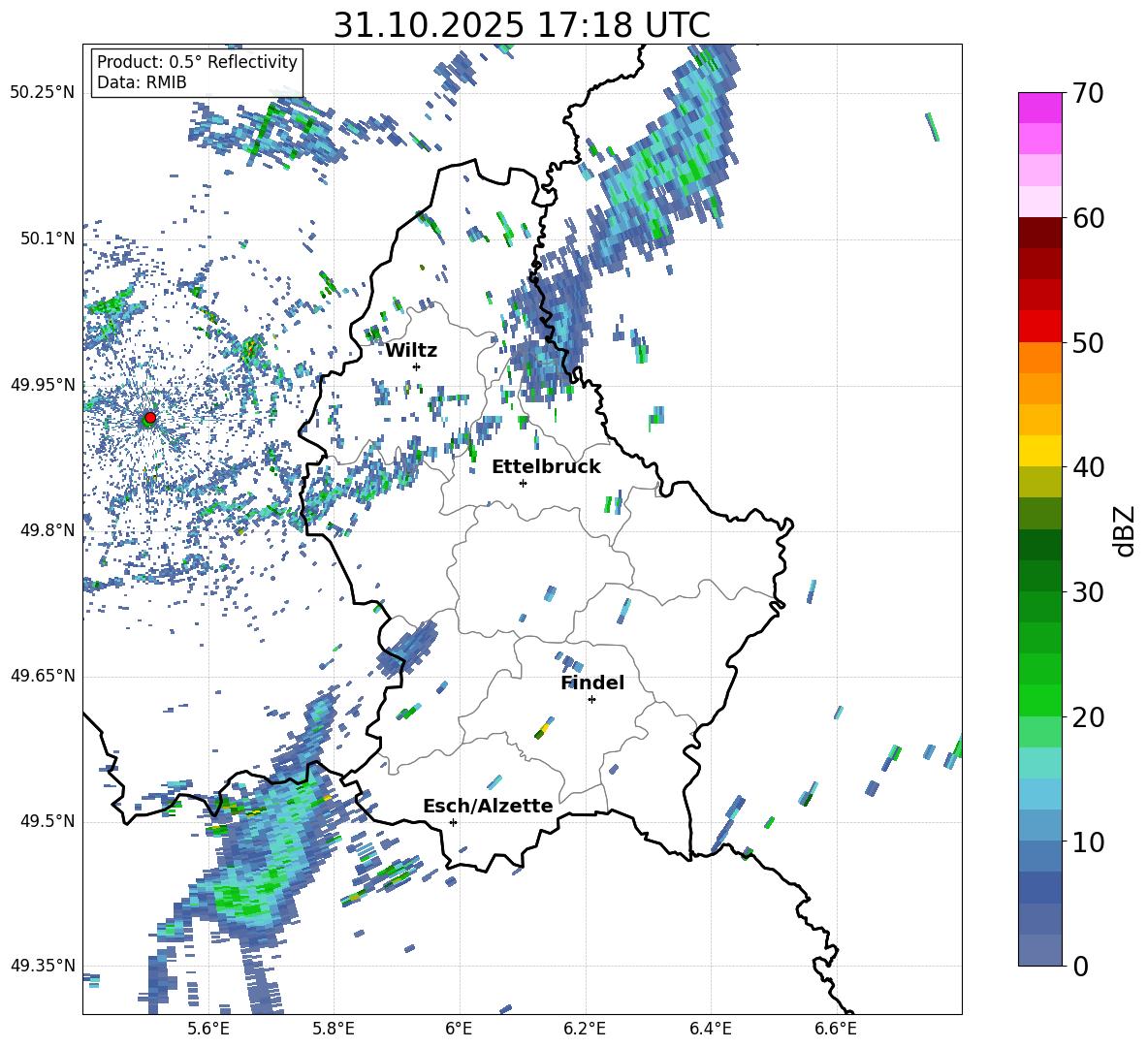
Task: Click the colorbar tick value 60
Action: tap(1088, 218)
